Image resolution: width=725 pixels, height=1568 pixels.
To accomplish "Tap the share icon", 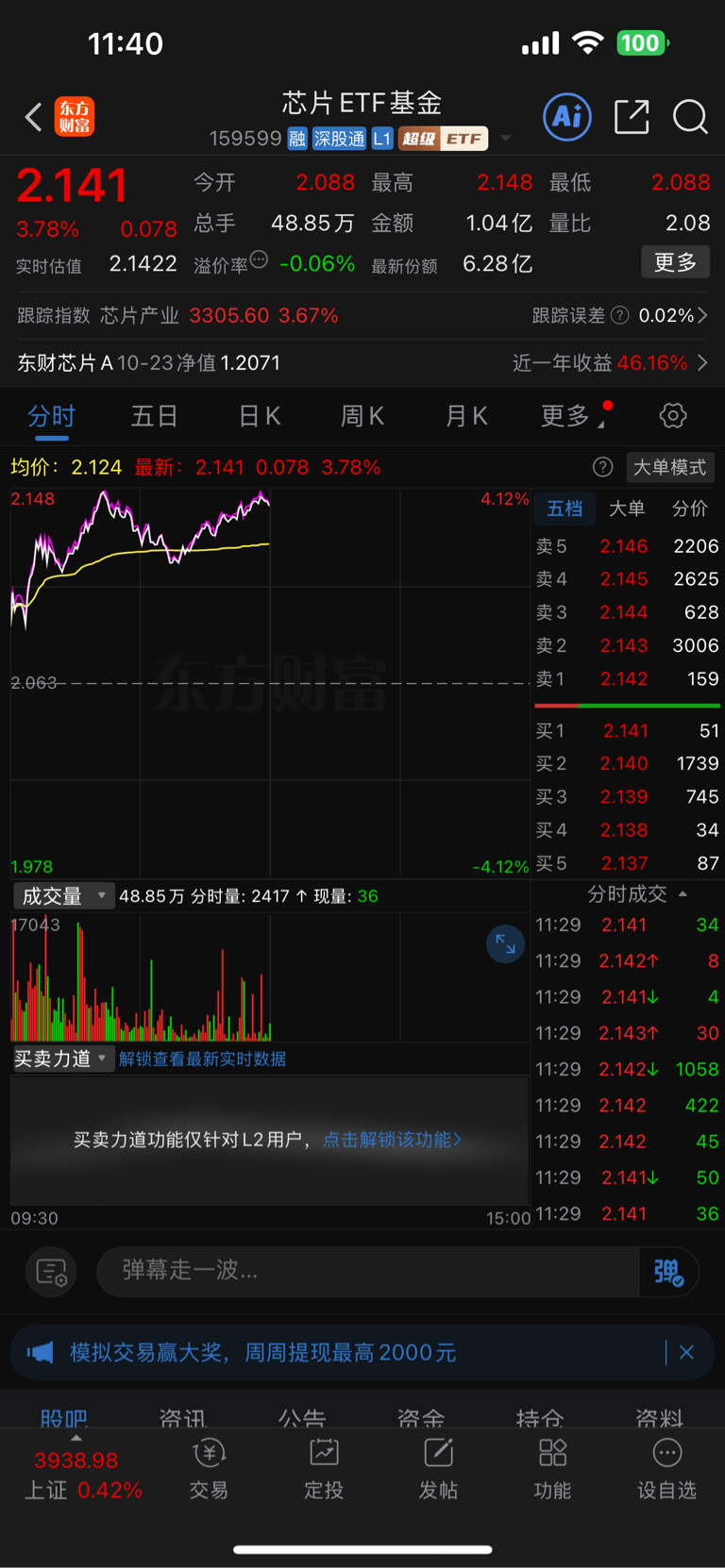I will [632, 117].
